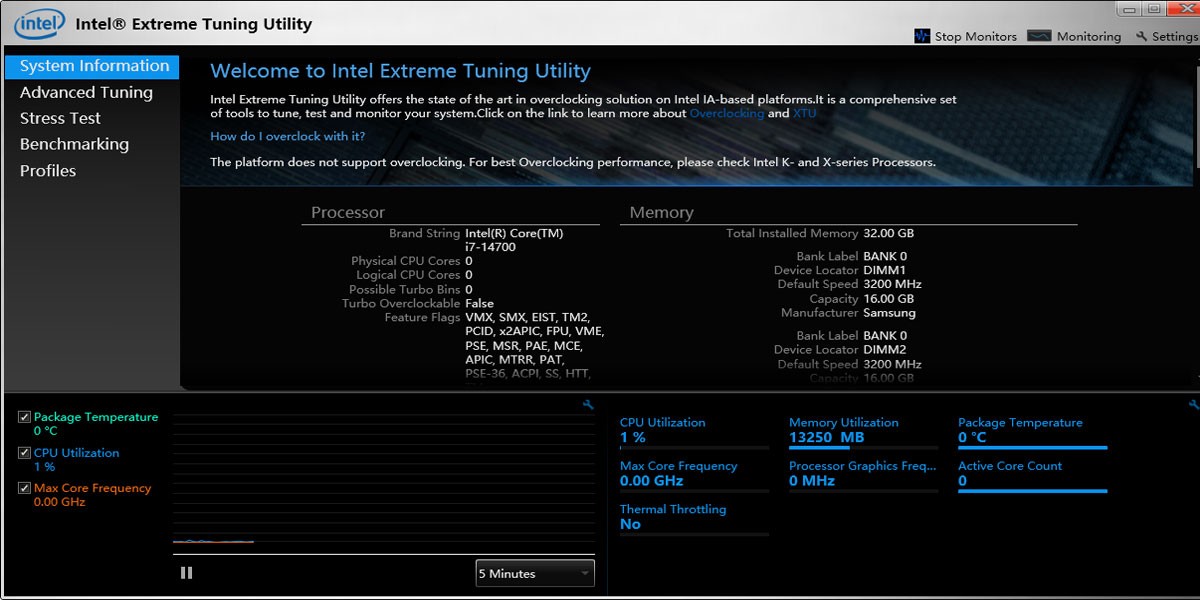This screenshot has height=600, width=1200.
Task: Click the Memory section heading
Action: [x=661, y=212]
